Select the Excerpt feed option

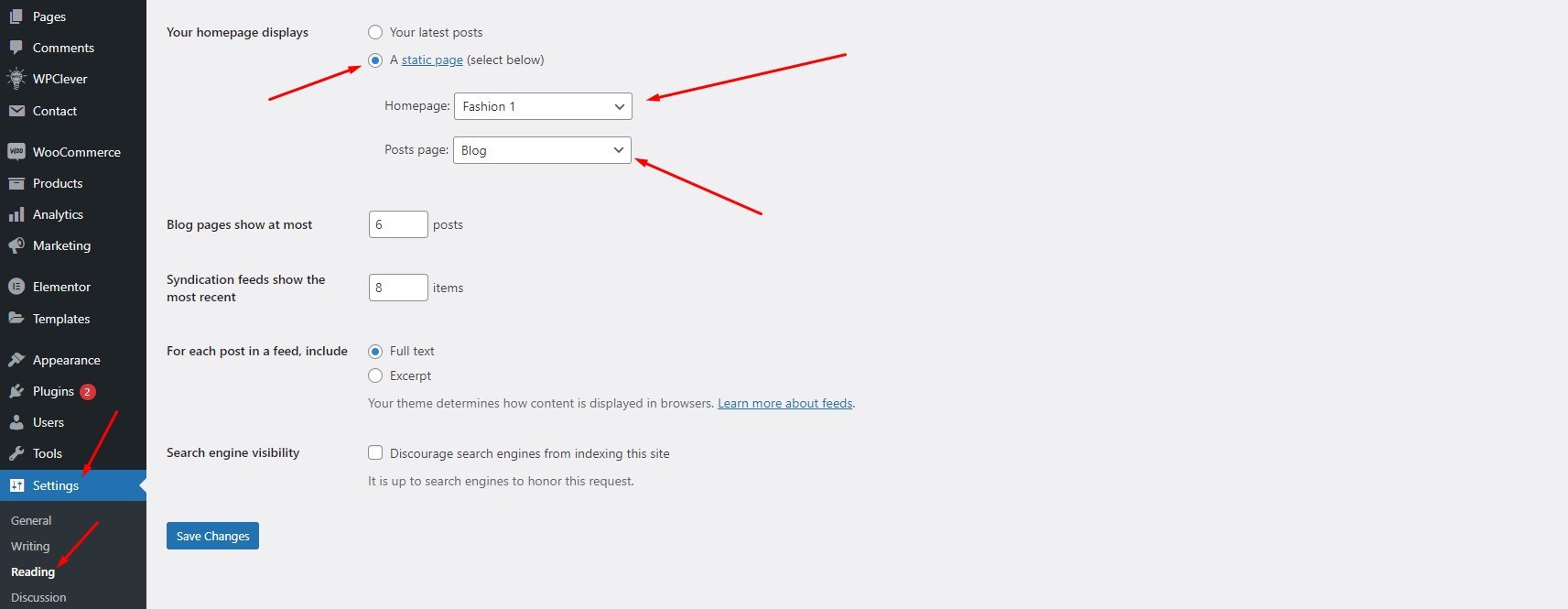pos(375,375)
